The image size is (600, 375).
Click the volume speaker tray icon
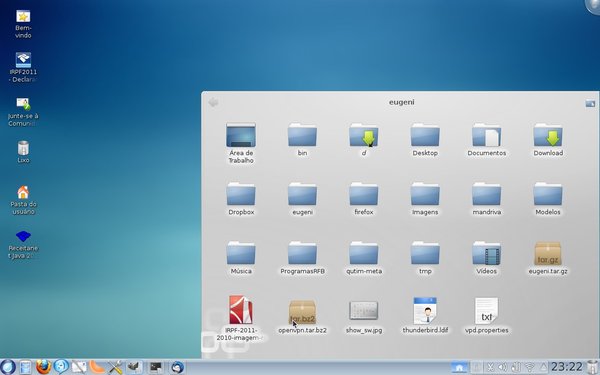502,367
